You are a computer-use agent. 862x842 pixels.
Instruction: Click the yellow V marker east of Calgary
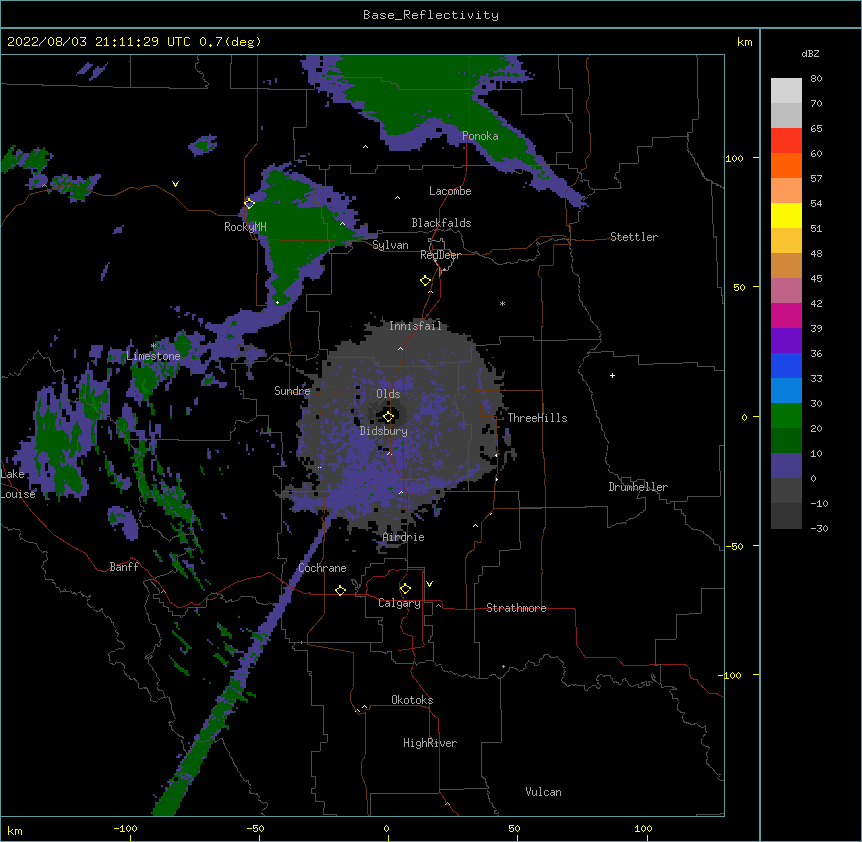(x=429, y=584)
